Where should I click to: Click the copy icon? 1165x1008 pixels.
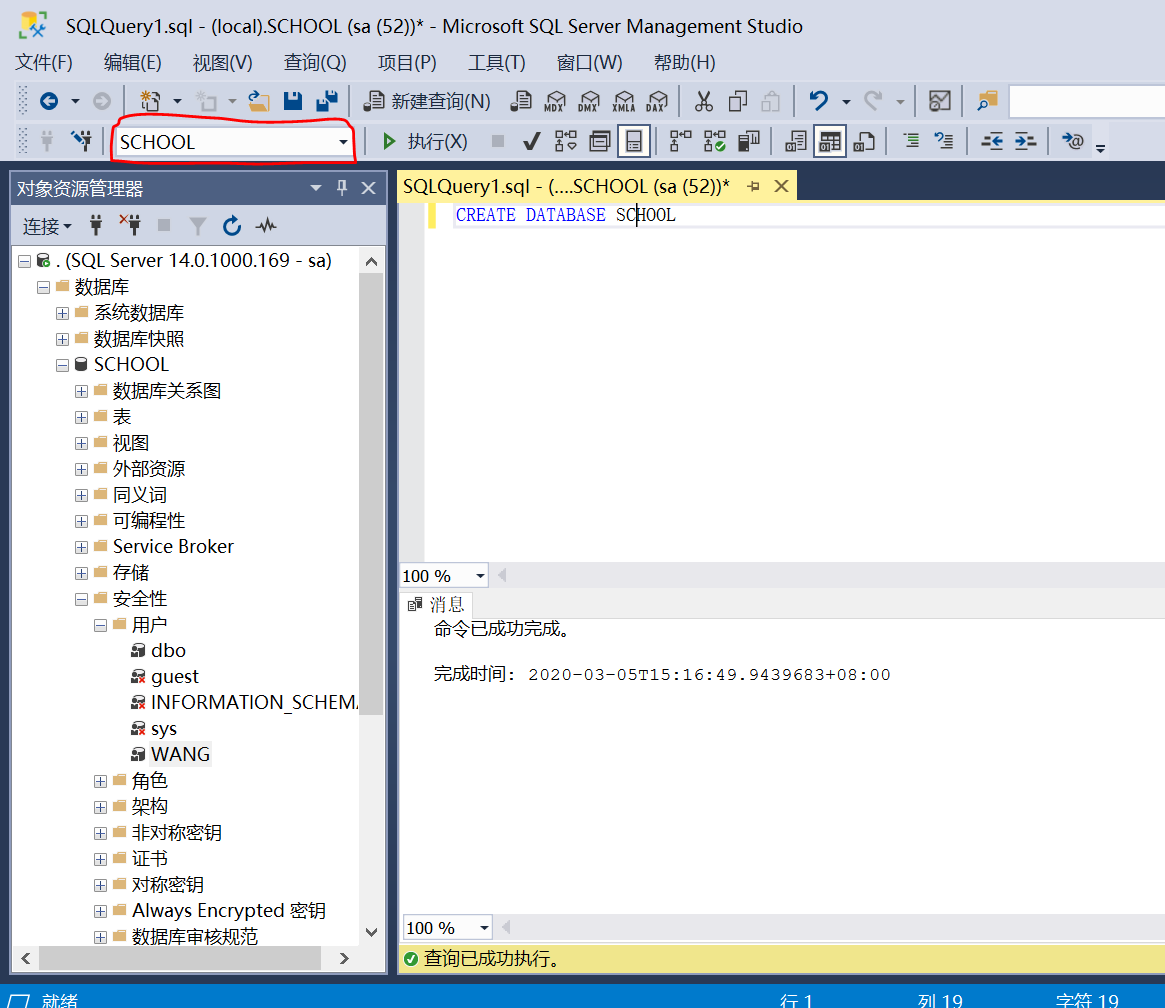pyautogui.click(x=737, y=101)
